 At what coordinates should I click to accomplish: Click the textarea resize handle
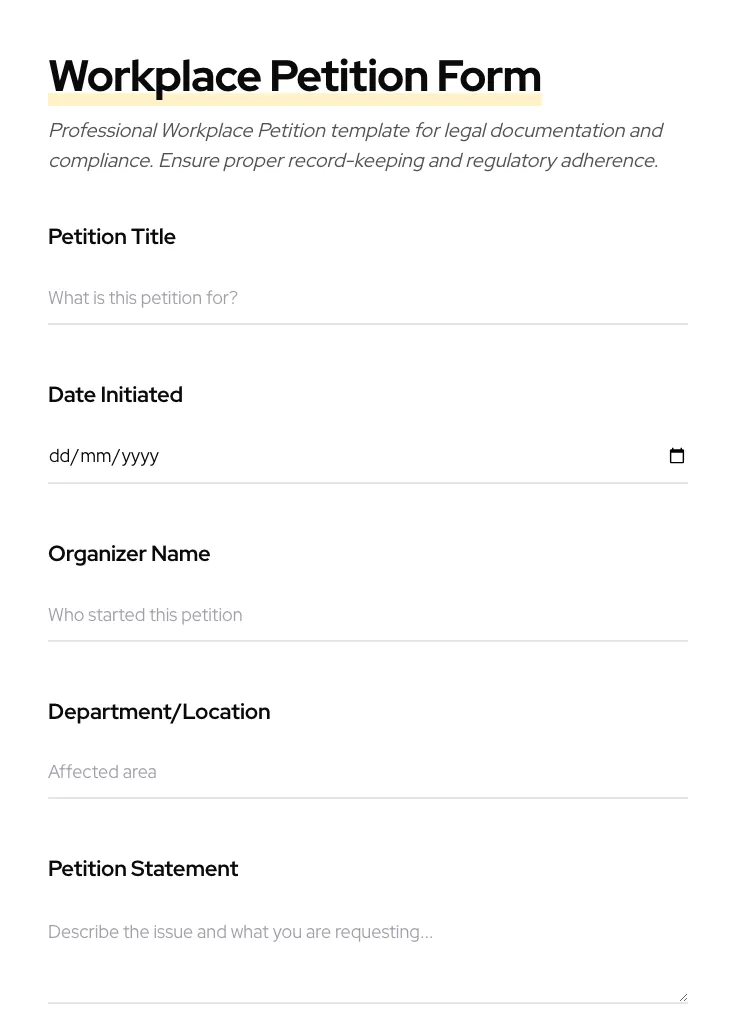(682, 994)
